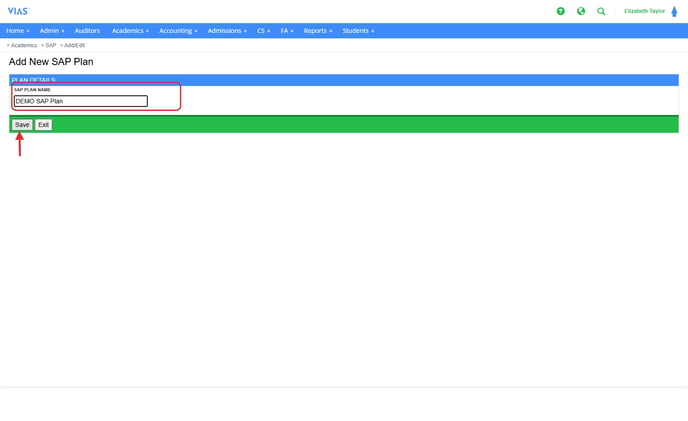Expand the Admissions menu

[x=227, y=31]
